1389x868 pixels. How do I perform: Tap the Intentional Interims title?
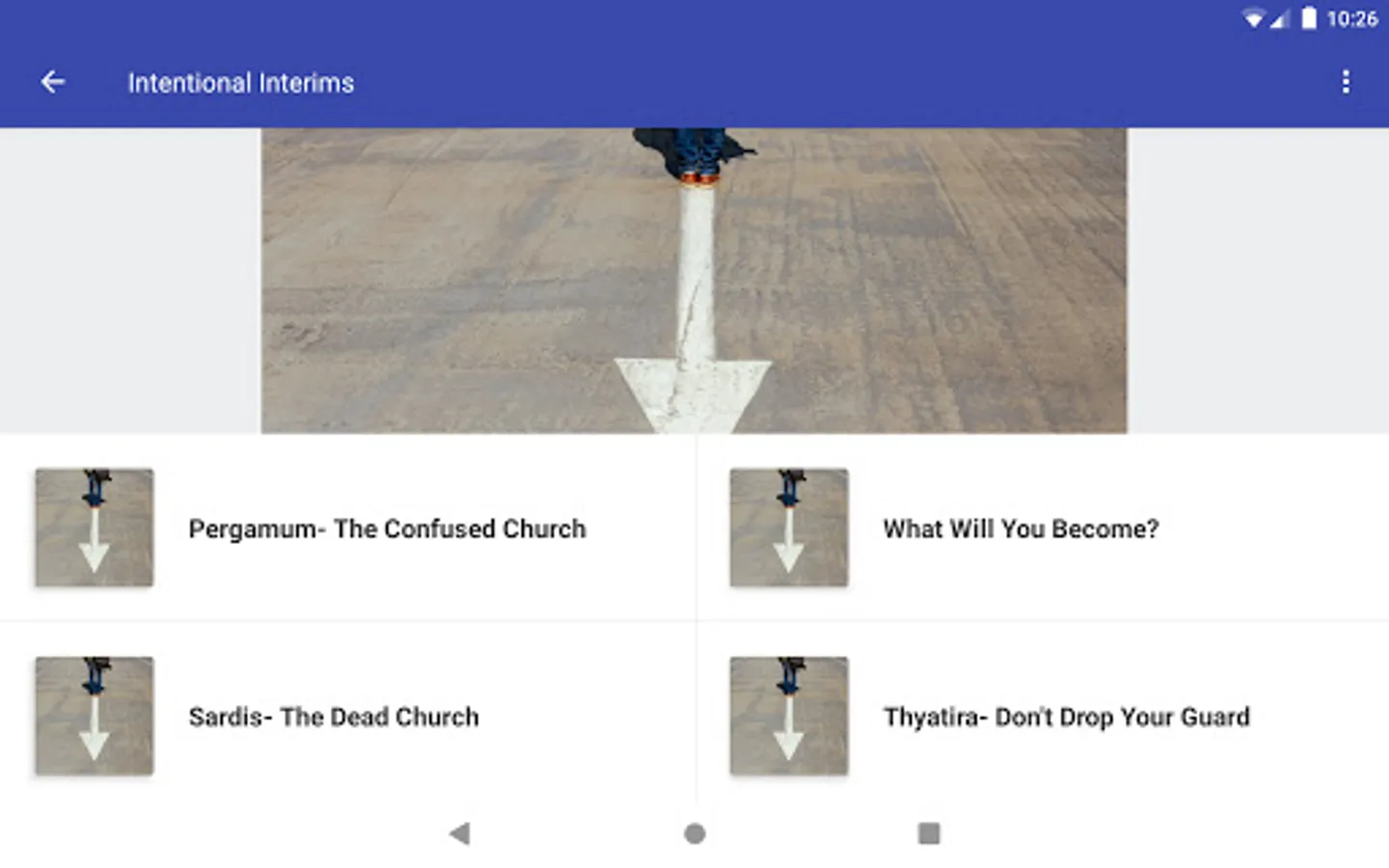[241, 83]
